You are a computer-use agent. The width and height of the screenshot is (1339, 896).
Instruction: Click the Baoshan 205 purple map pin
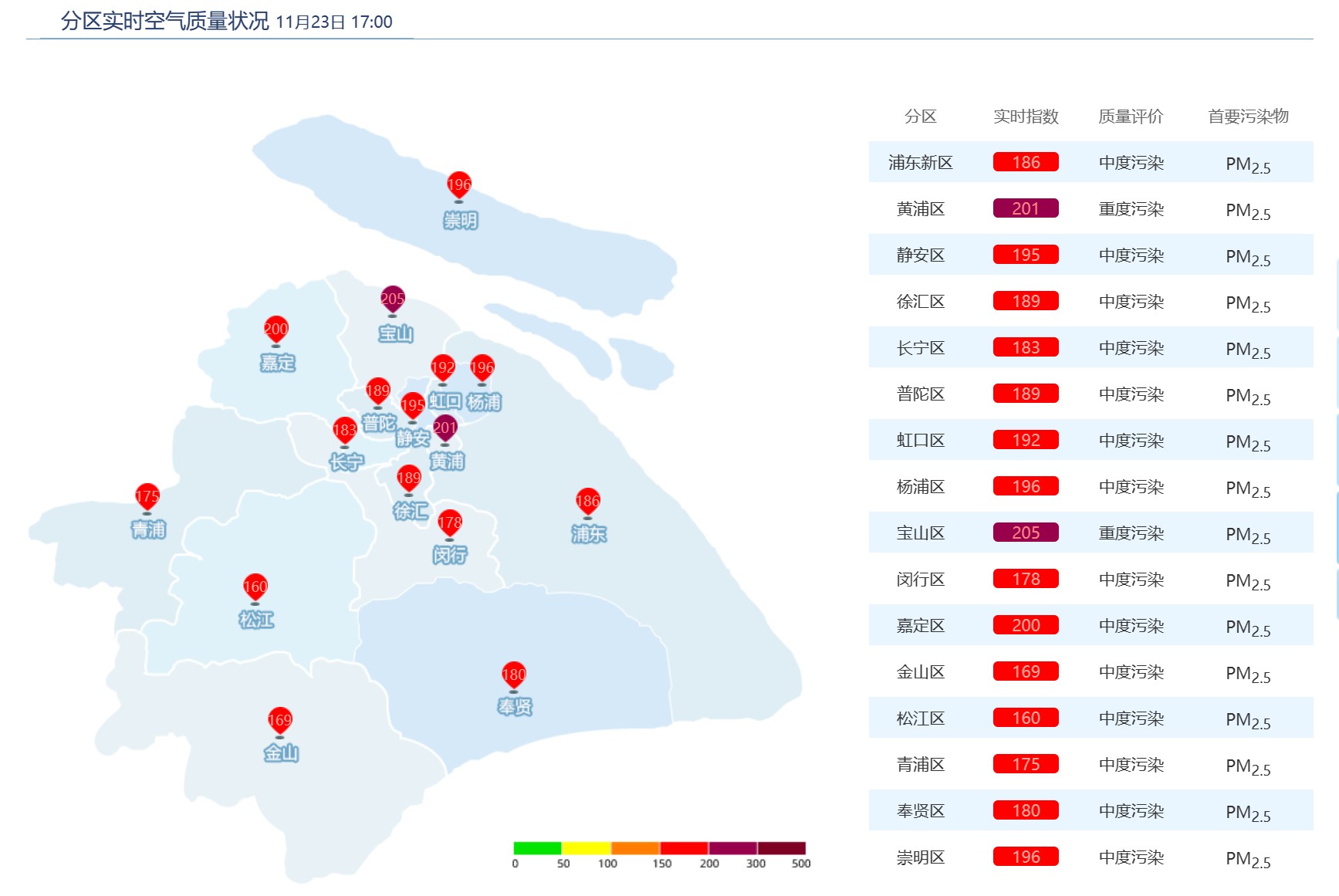point(392,299)
